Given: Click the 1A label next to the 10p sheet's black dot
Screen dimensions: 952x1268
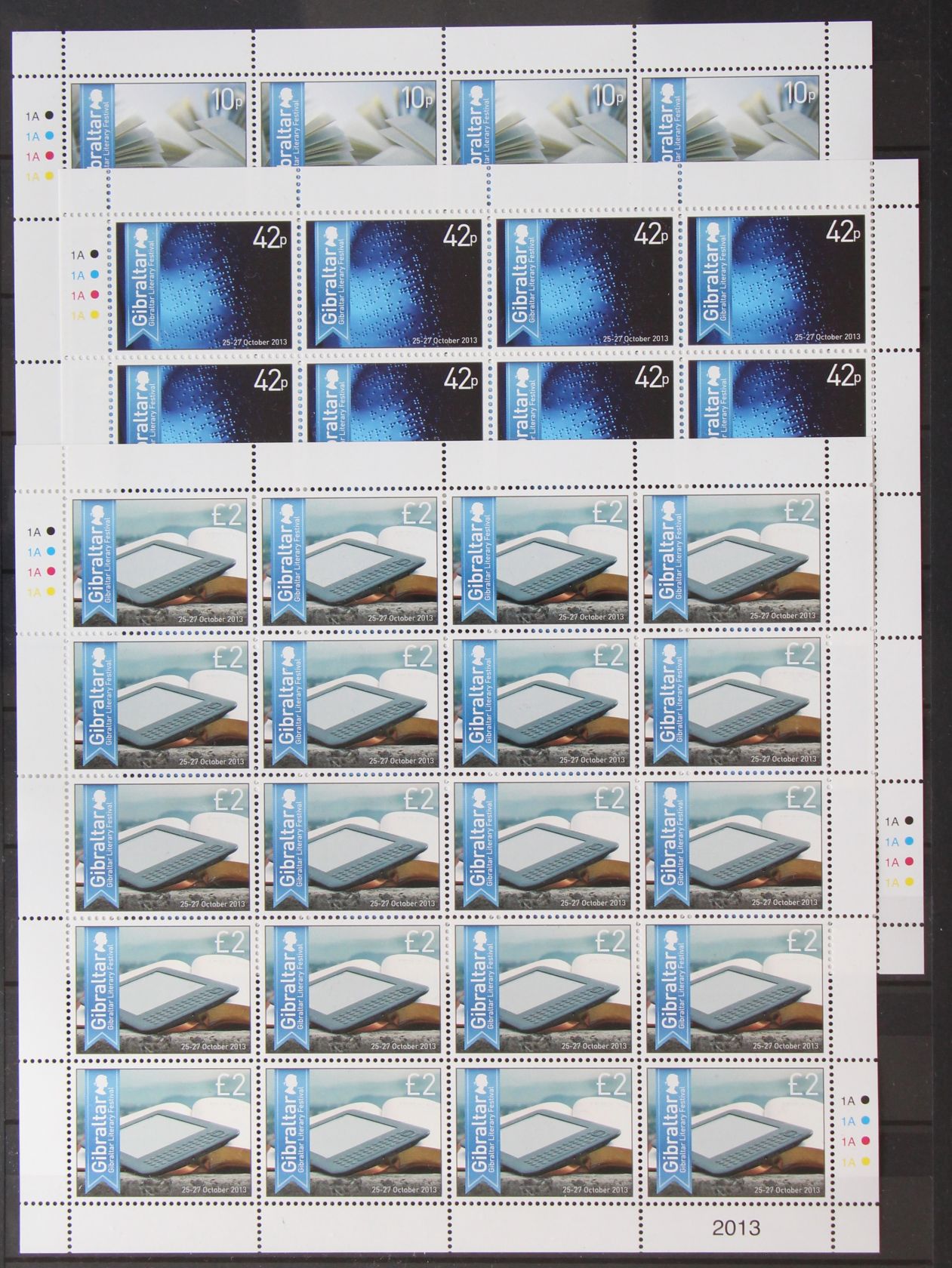Looking at the screenshot, I should pyautogui.click(x=32, y=116).
